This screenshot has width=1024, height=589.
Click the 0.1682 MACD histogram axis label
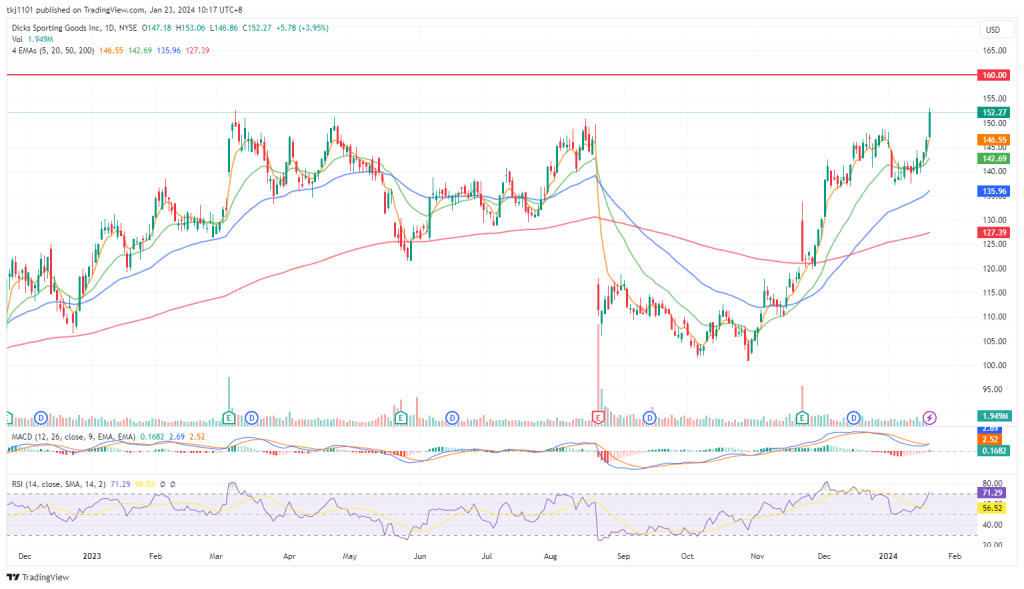[x=993, y=451]
